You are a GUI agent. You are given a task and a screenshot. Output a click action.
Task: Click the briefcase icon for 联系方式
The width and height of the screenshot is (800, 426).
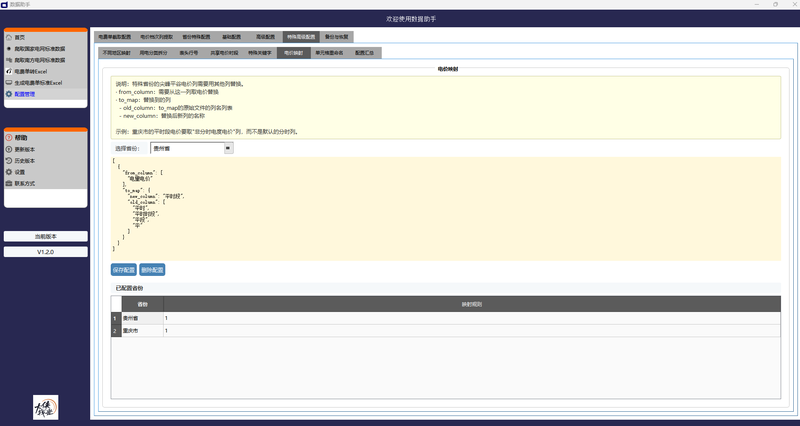click(x=9, y=183)
